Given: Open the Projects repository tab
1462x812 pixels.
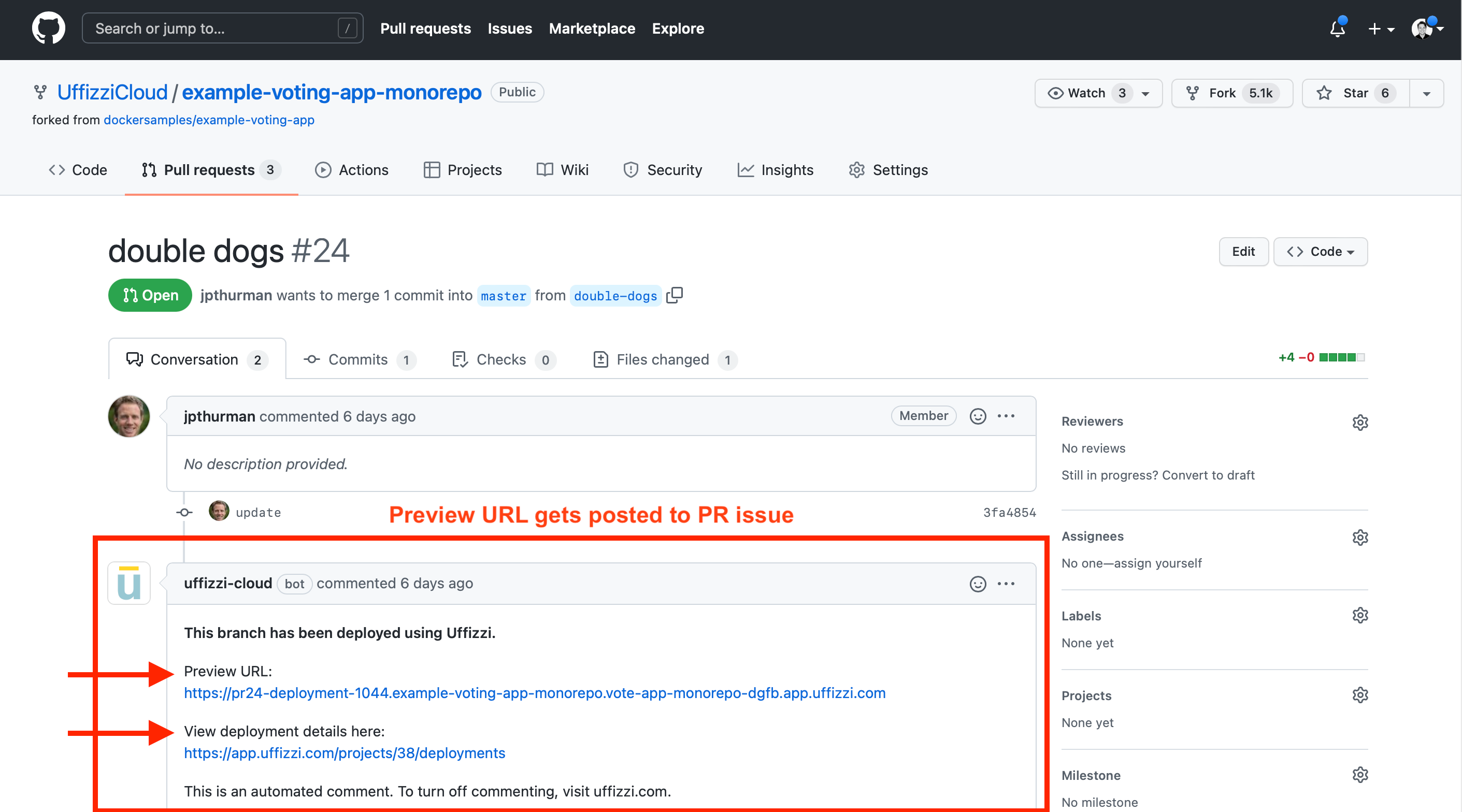Looking at the screenshot, I should (463, 170).
